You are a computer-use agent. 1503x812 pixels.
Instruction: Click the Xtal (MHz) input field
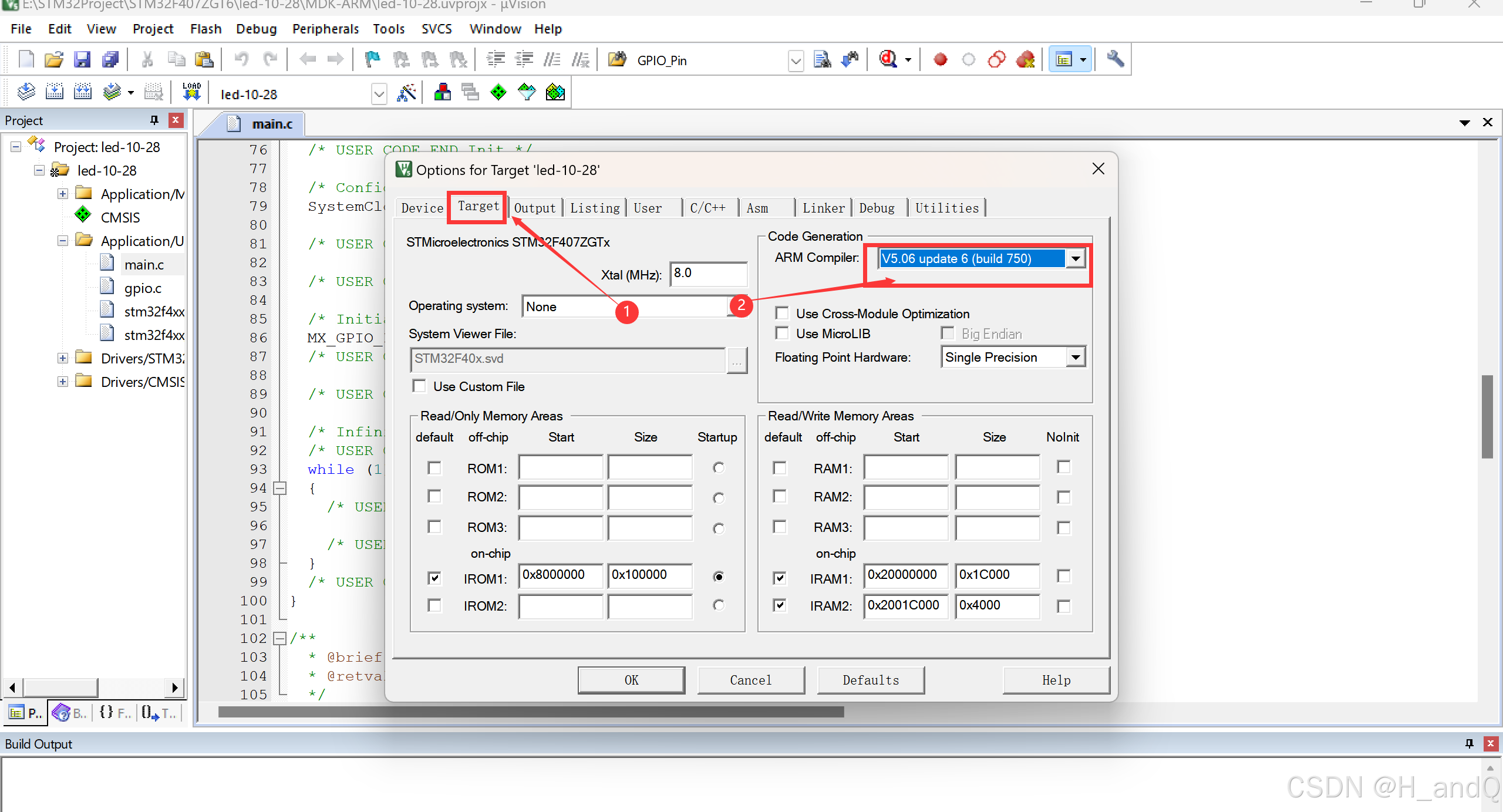coord(708,274)
